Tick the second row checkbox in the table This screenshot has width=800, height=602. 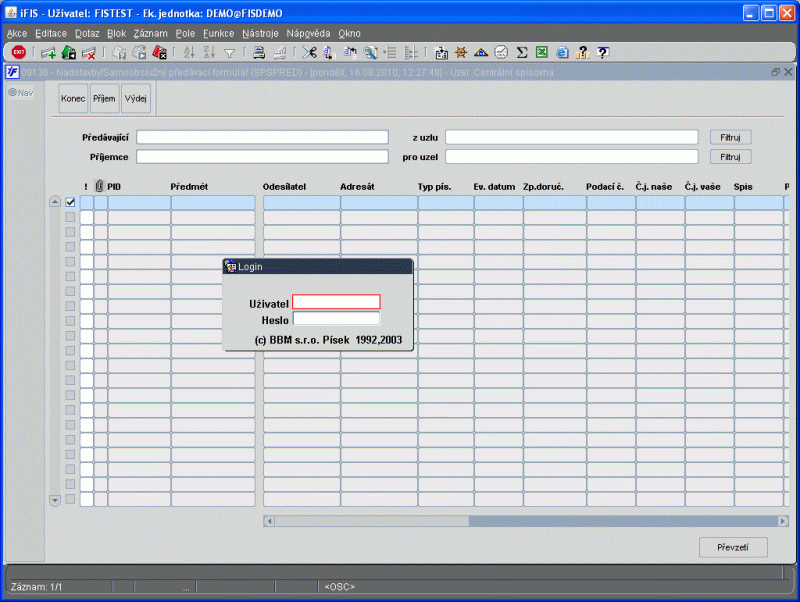click(70, 217)
